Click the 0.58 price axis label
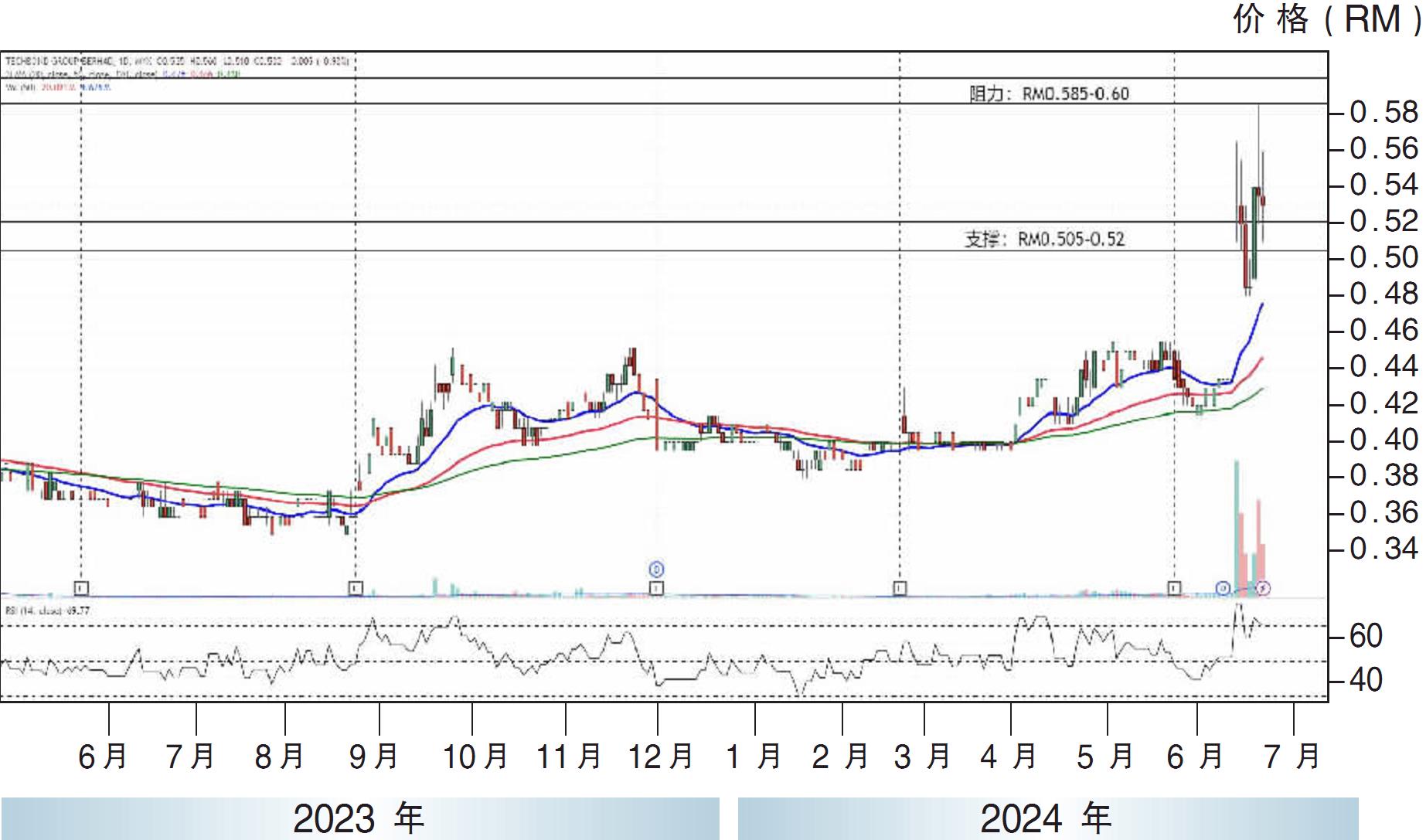Image resolution: width=1426 pixels, height=840 pixels. [x=1383, y=112]
